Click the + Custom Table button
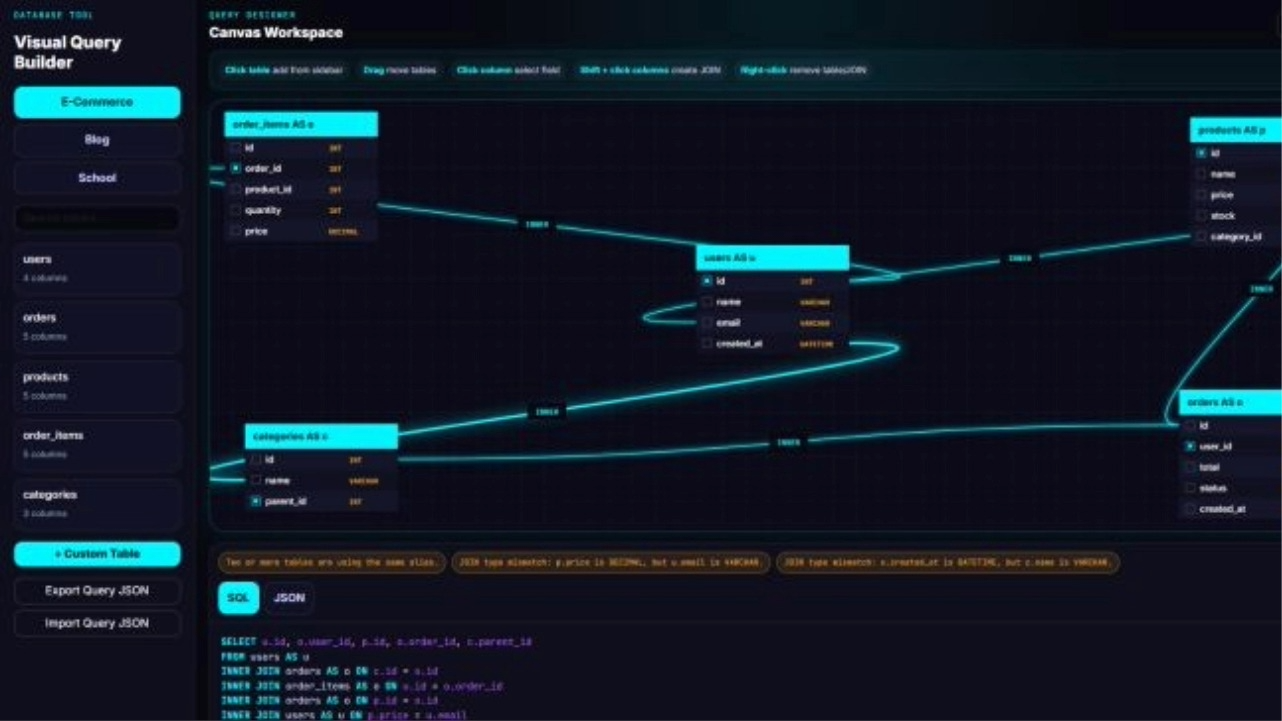Viewport: 1282px width, 721px height. 97,554
